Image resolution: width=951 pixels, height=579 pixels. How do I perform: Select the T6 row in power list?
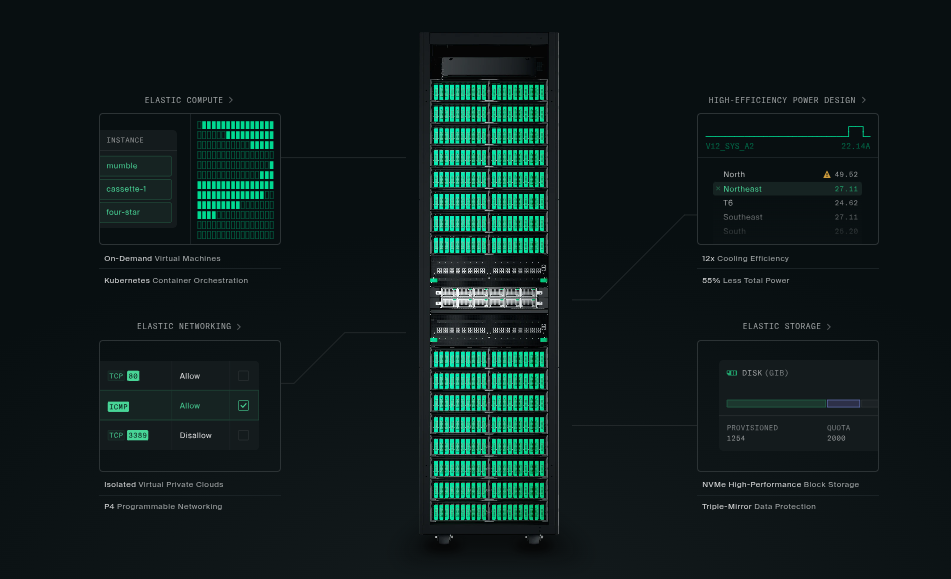tap(788, 203)
